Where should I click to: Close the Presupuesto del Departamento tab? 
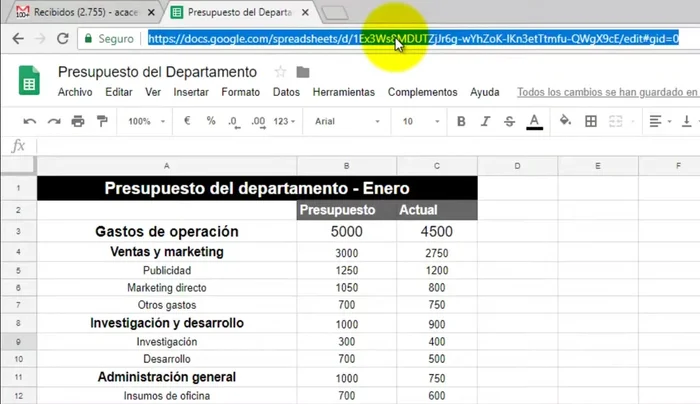click(x=305, y=12)
